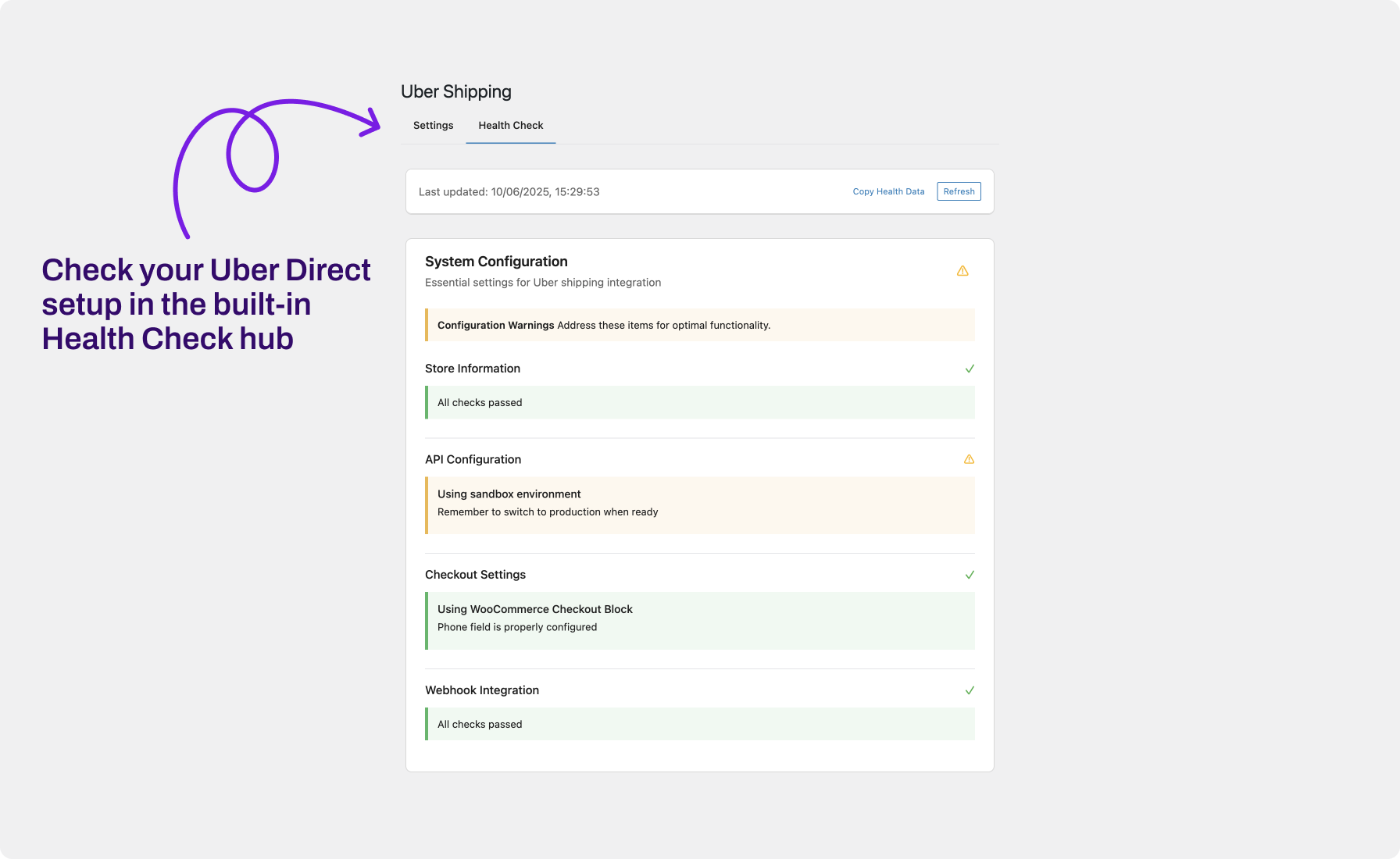Click the warning icon beside System Configuration
This screenshot has width=1400, height=859.
(962, 271)
